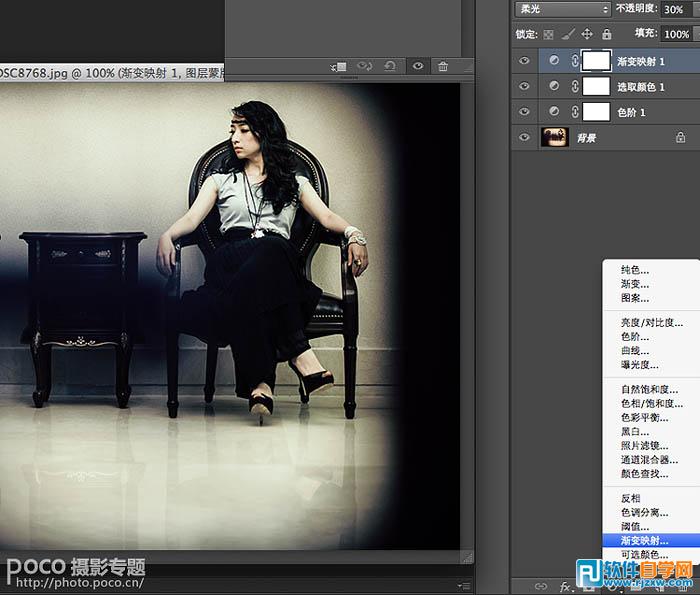Screen dimensions: 700x595
Task: Click the view previous state icon
Action: (x=364, y=66)
